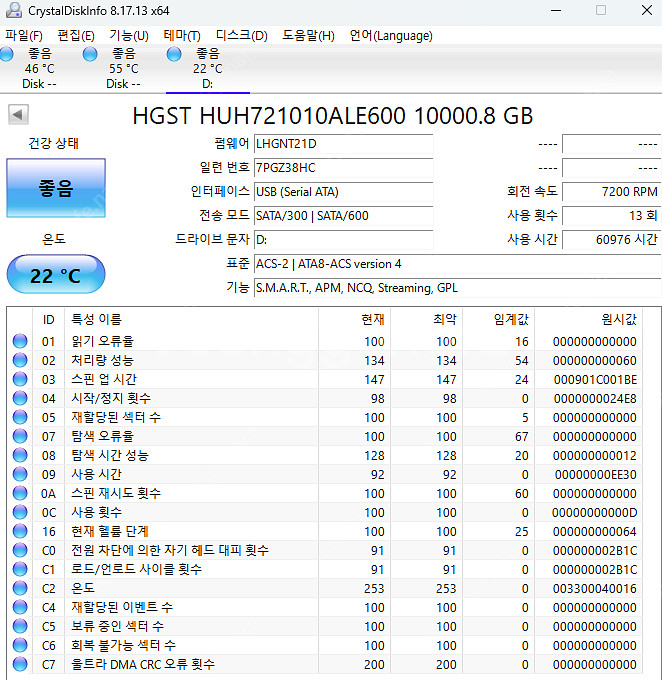Click raw value 00000000EE30
The width and height of the screenshot is (662, 680).
(595, 475)
